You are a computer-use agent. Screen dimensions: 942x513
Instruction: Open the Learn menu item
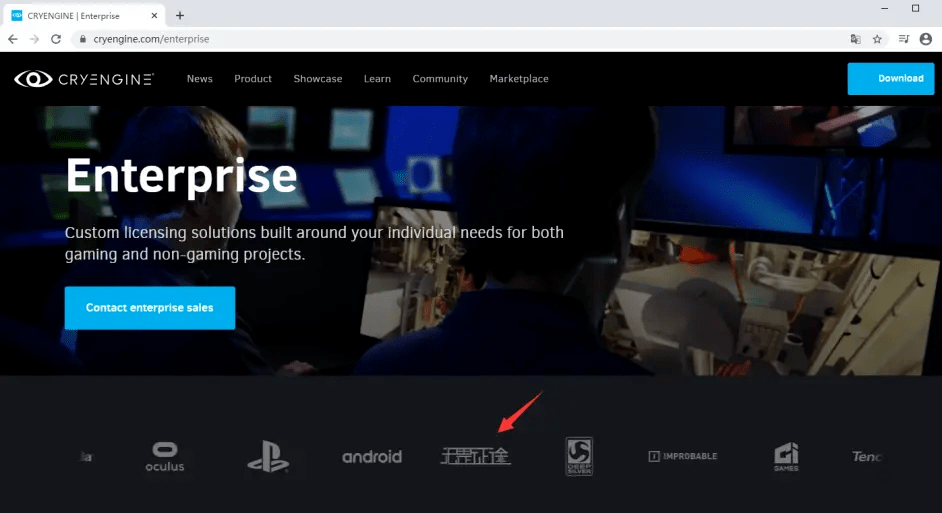pos(377,79)
